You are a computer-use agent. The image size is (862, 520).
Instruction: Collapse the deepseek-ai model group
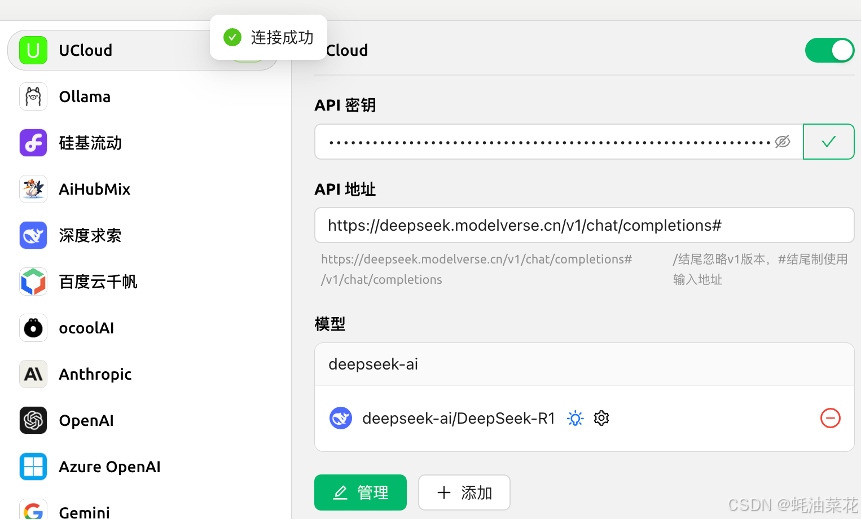coord(584,364)
